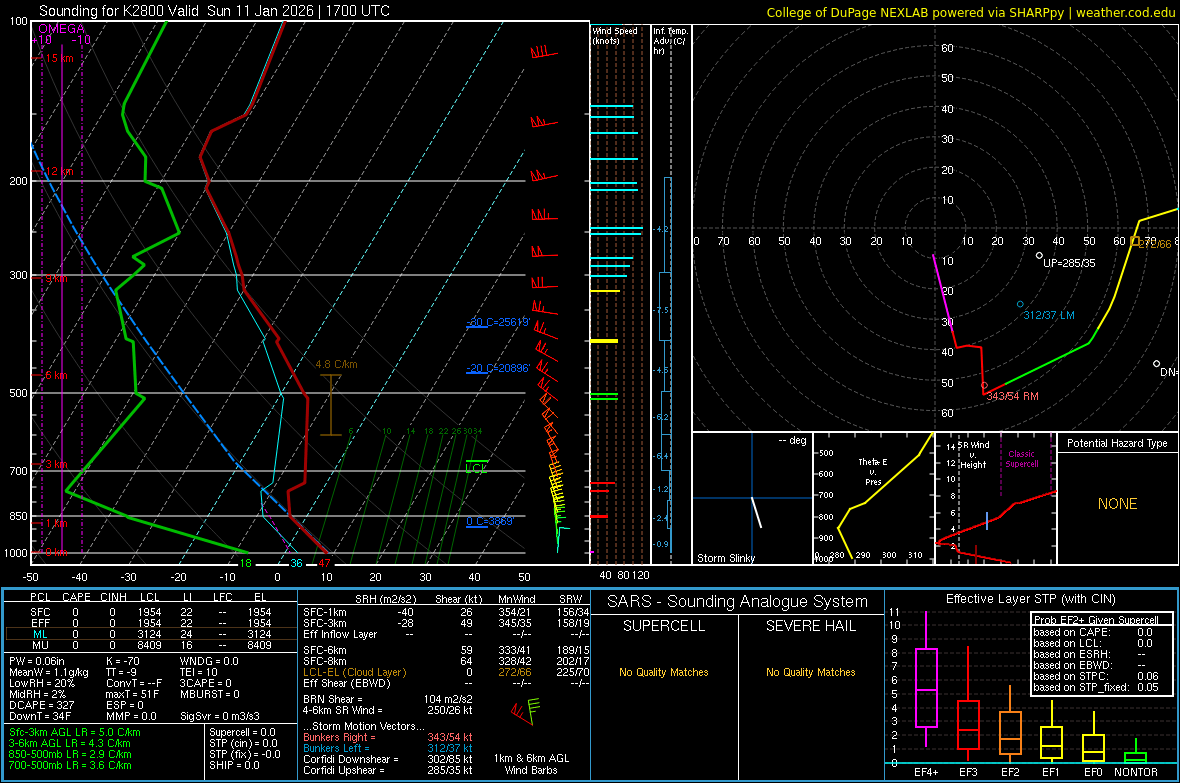The height and width of the screenshot is (783, 1180).
Task: Click the SigSvr = 0 m3/s3 value
Action: [x=220, y=716]
